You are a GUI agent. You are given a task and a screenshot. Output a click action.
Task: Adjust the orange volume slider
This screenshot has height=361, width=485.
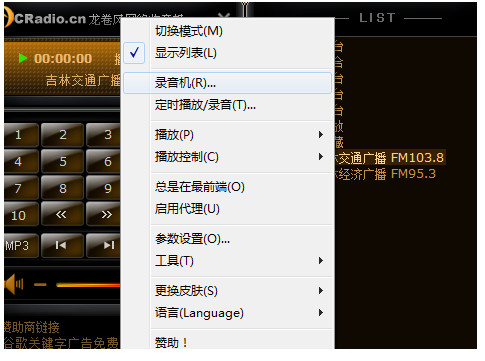coord(88,285)
